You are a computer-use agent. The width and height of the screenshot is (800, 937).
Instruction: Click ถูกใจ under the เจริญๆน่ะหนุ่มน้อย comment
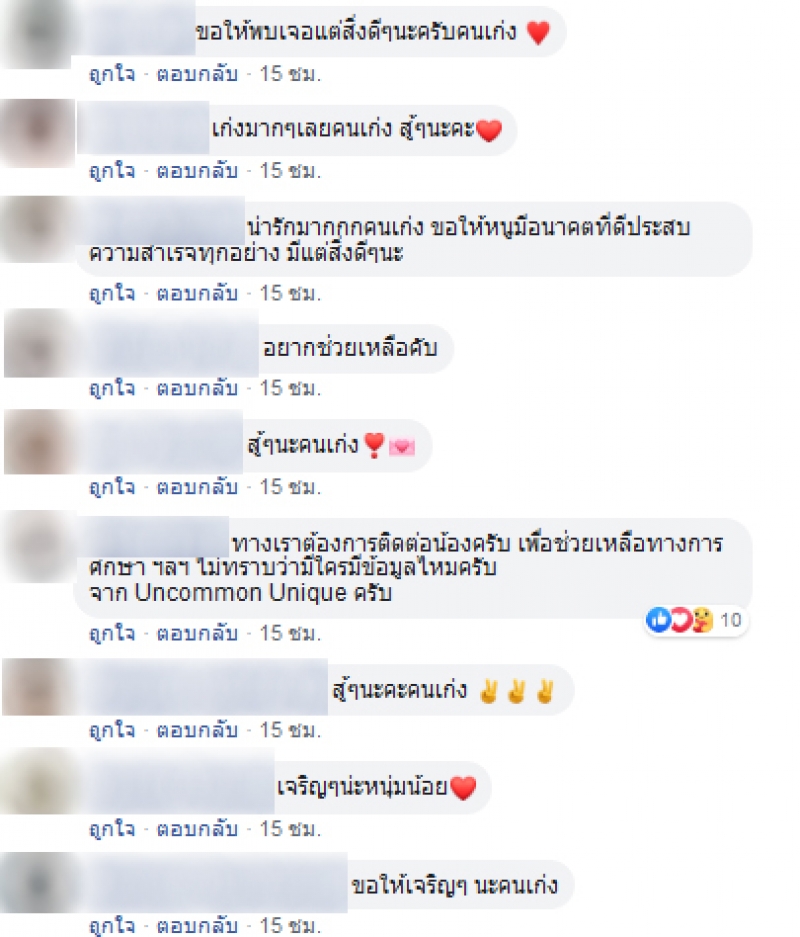(112, 829)
